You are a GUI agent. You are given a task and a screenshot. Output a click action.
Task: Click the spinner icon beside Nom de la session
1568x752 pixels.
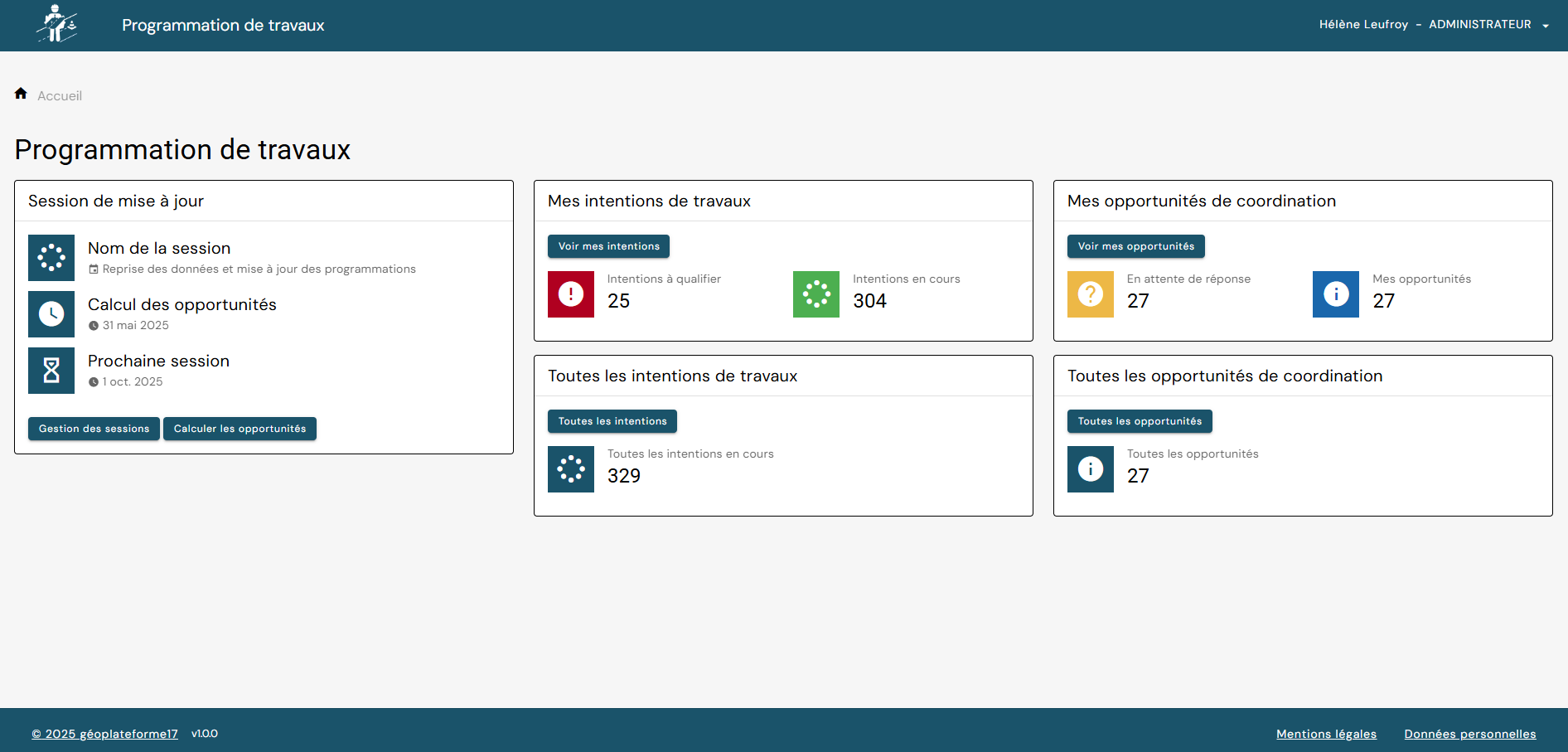[x=51, y=258]
